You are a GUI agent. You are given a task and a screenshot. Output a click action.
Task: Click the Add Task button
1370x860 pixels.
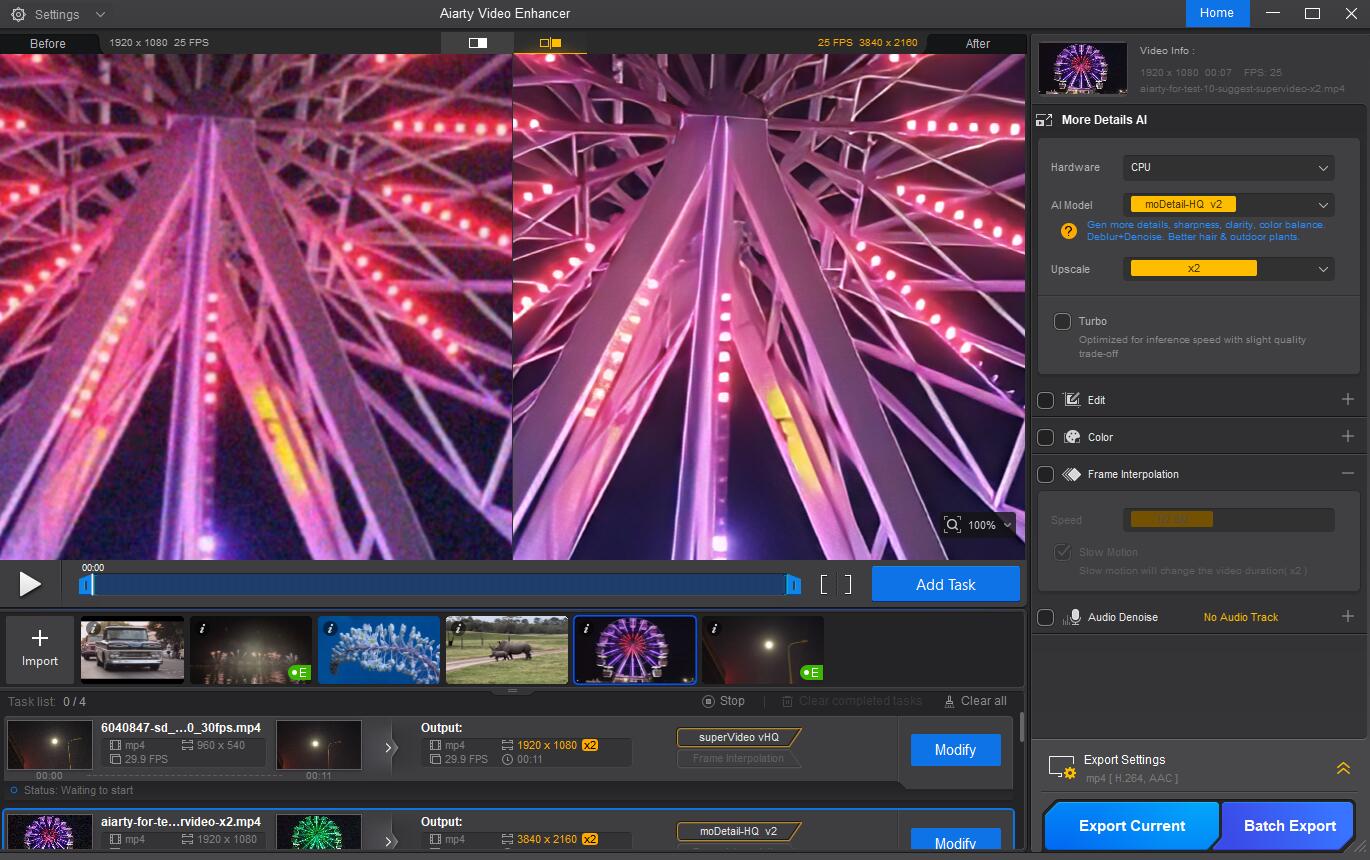[x=945, y=584]
